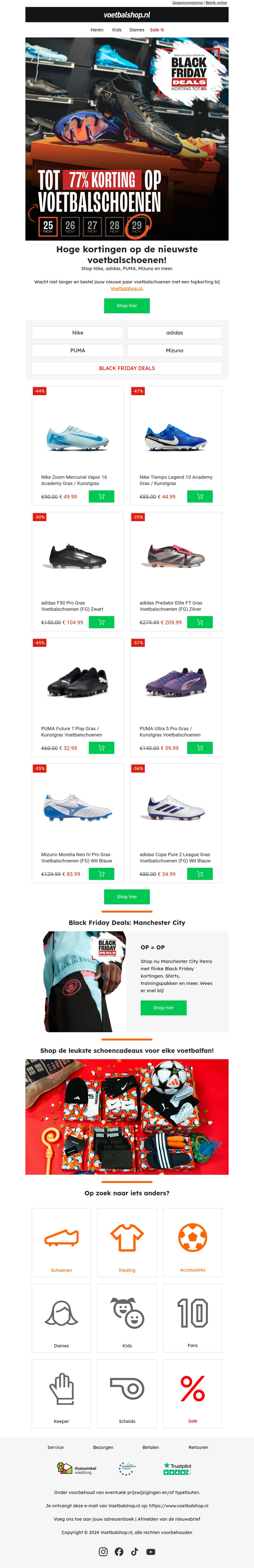Add PUMA Ultra 5 Pro to cart
The height and width of the screenshot is (1568, 254).
[200, 748]
